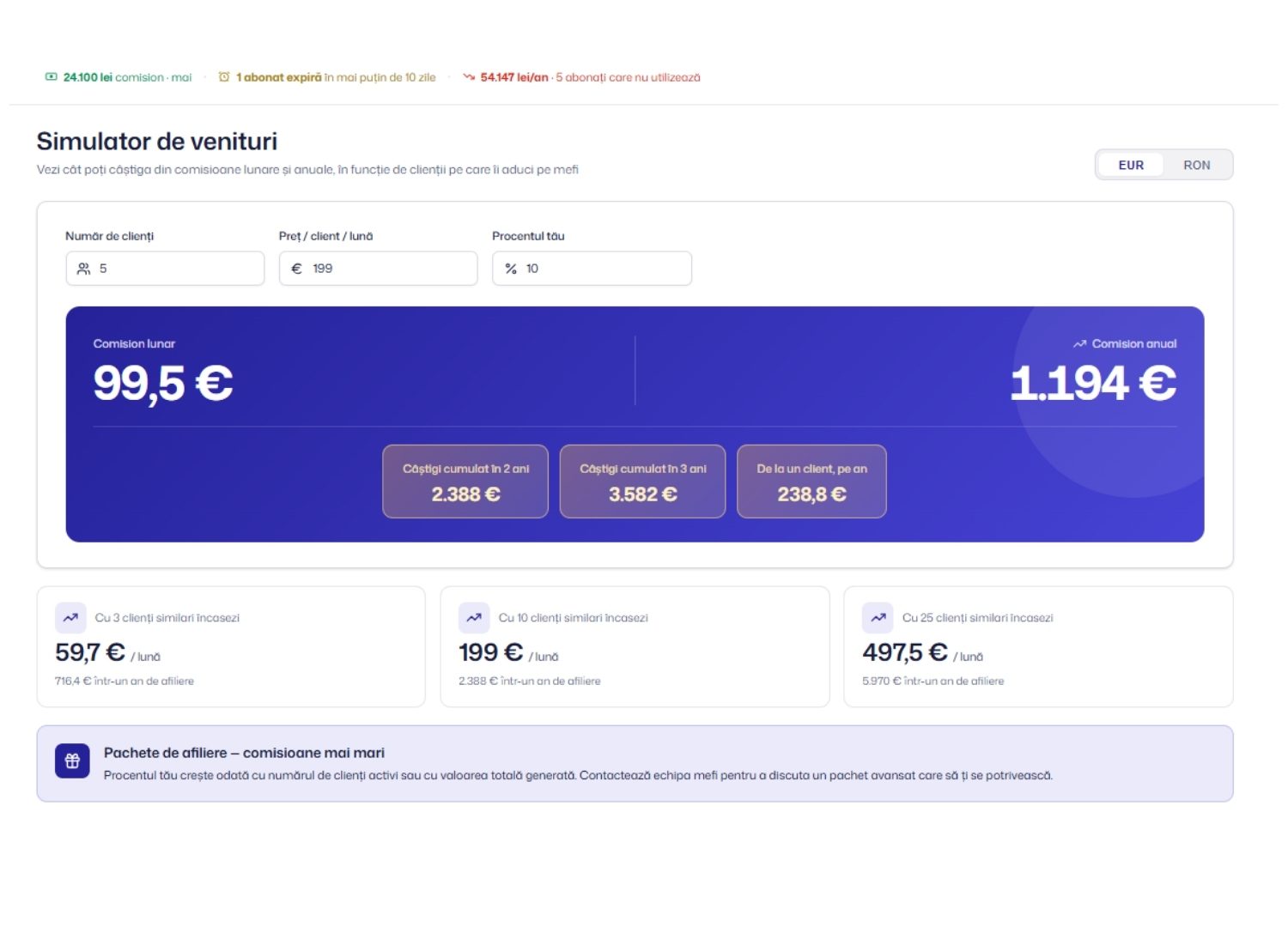
Task: Open the 54.147 lei/an unused subscribers alert
Action: (x=581, y=77)
